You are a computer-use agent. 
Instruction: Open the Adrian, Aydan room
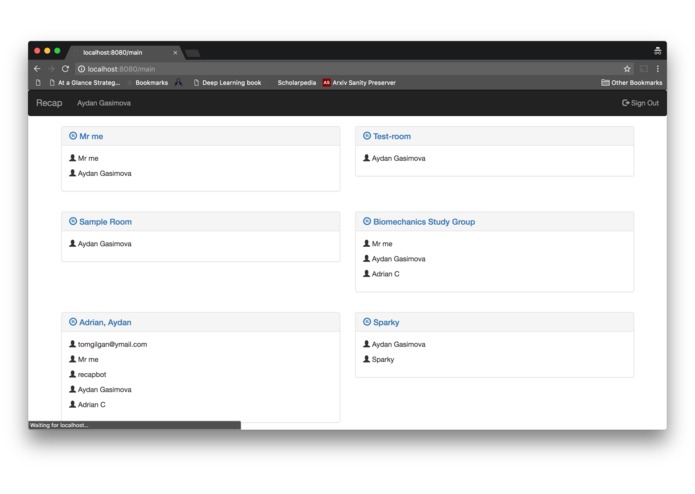(105, 322)
